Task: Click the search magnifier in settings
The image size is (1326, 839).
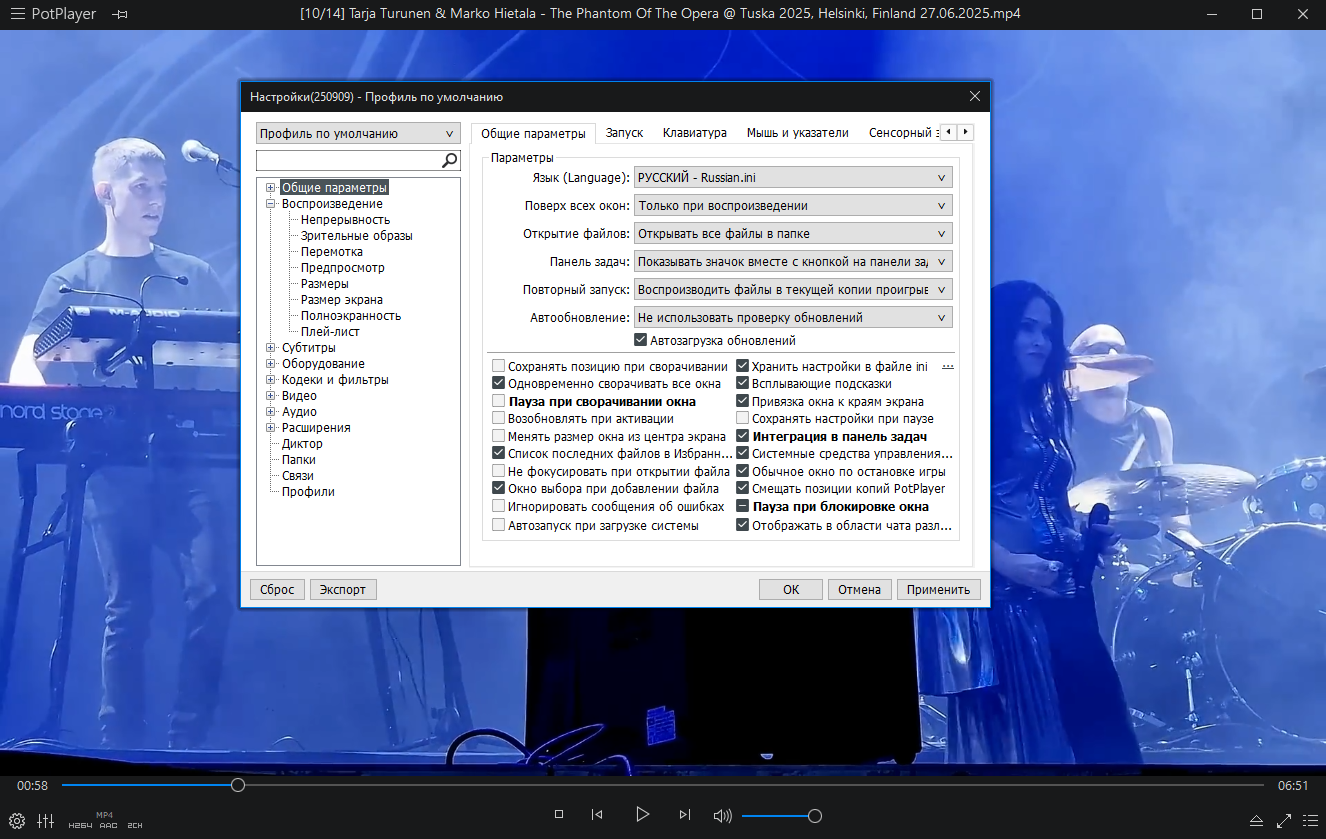Action: [450, 160]
